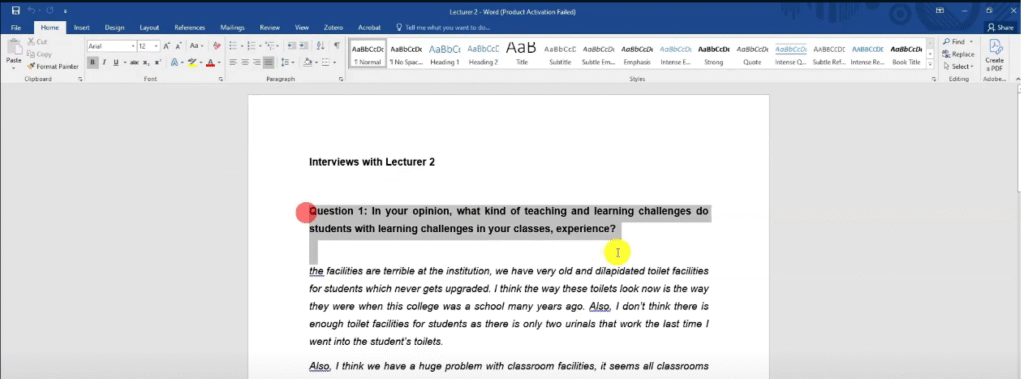1024x379 pixels.
Task: Apply the Heading 1 style
Action: [x=445, y=53]
